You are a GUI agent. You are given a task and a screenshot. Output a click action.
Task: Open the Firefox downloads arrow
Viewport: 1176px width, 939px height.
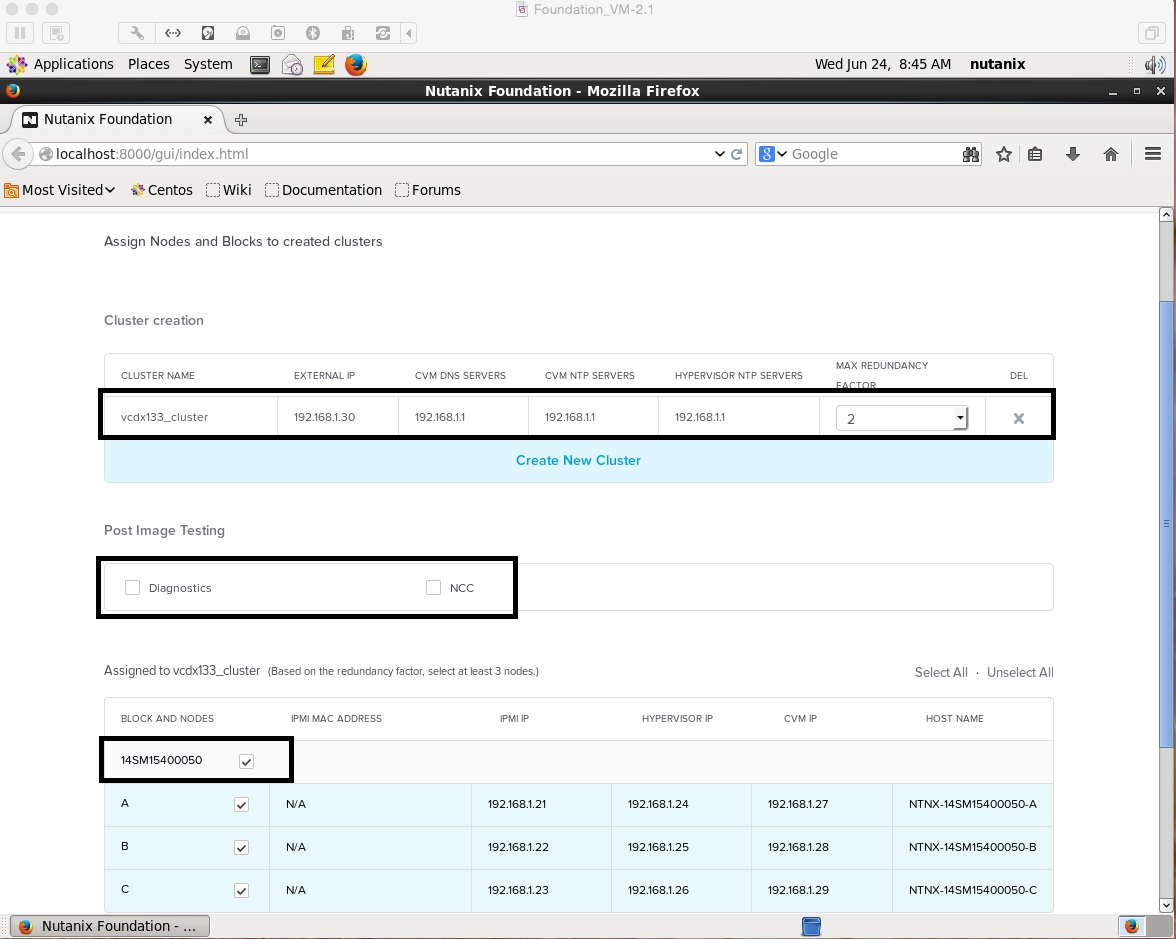click(x=1073, y=154)
